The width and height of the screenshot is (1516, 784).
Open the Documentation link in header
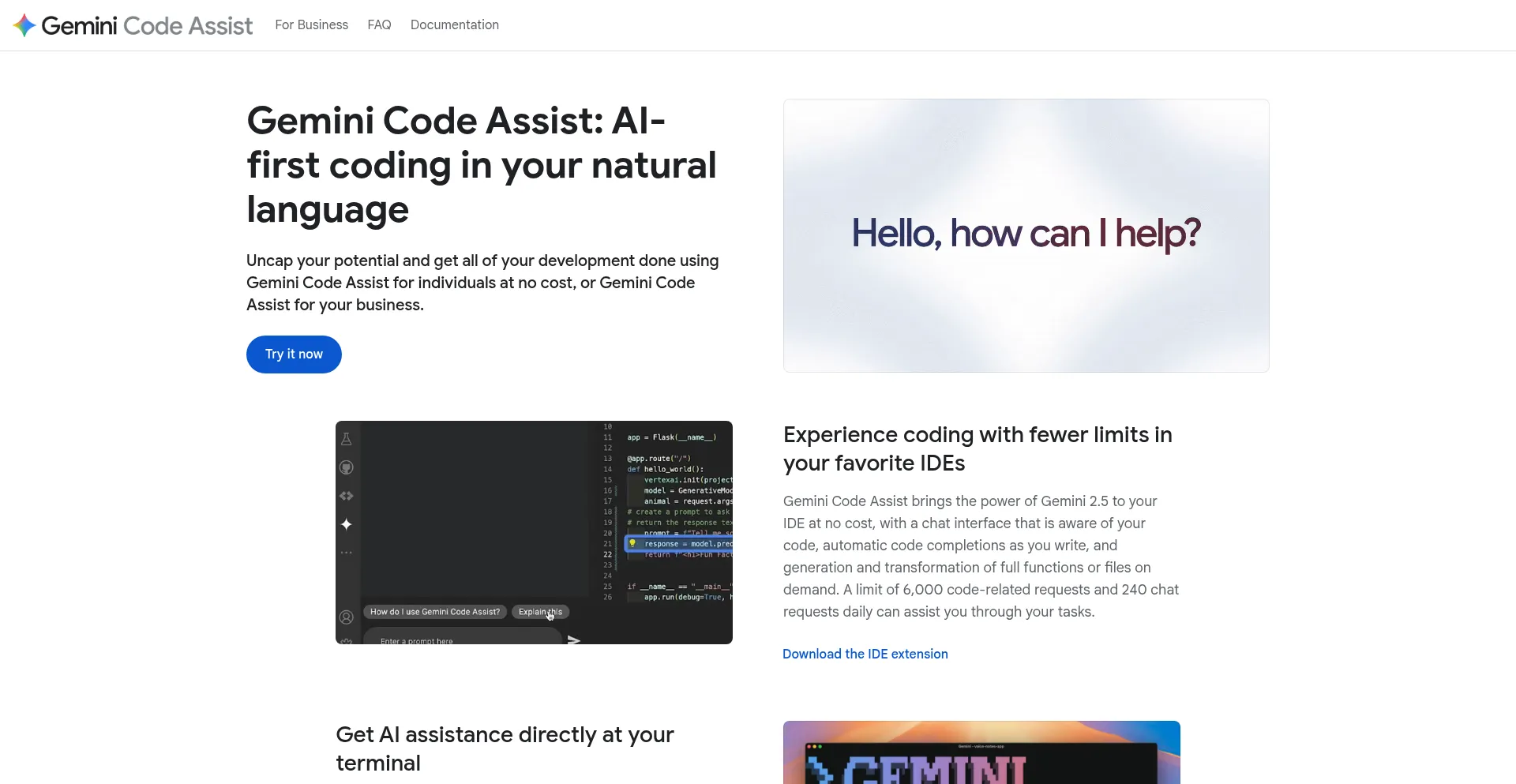(455, 25)
